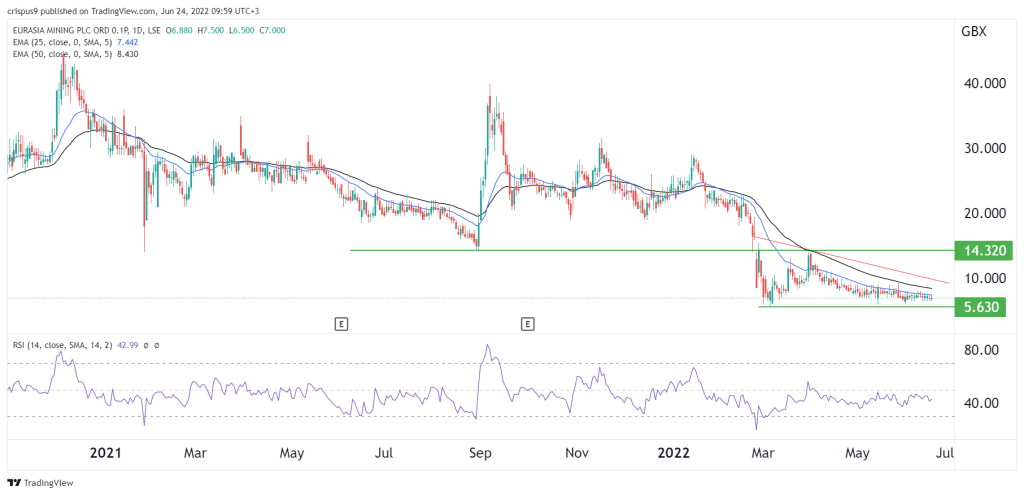Click the GBX currency label
Image resolution: width=1024 pixels, height=495 pixels.
pos(973,31)
